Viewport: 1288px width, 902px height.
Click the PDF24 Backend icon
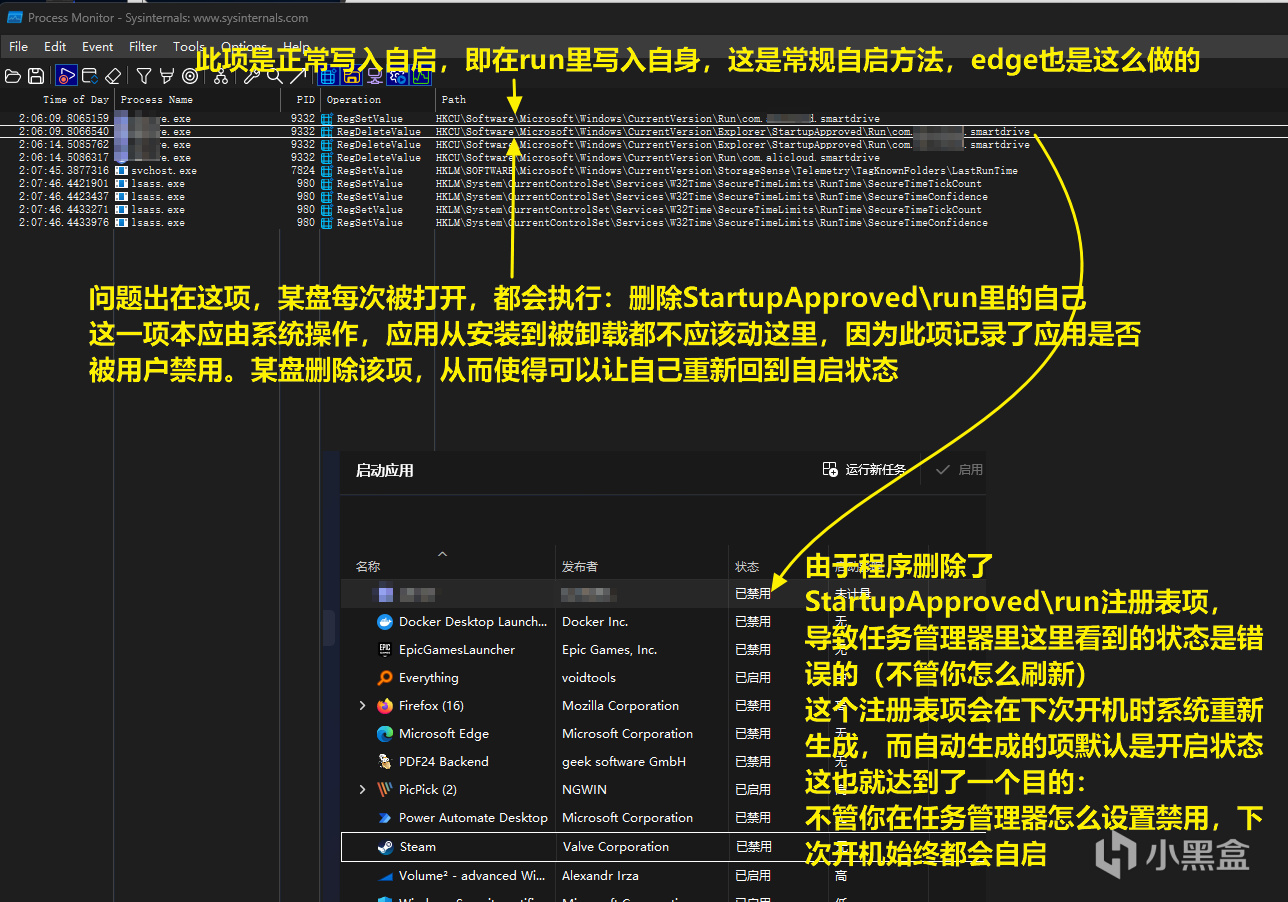pyautogui.click(x=385, y=762)
